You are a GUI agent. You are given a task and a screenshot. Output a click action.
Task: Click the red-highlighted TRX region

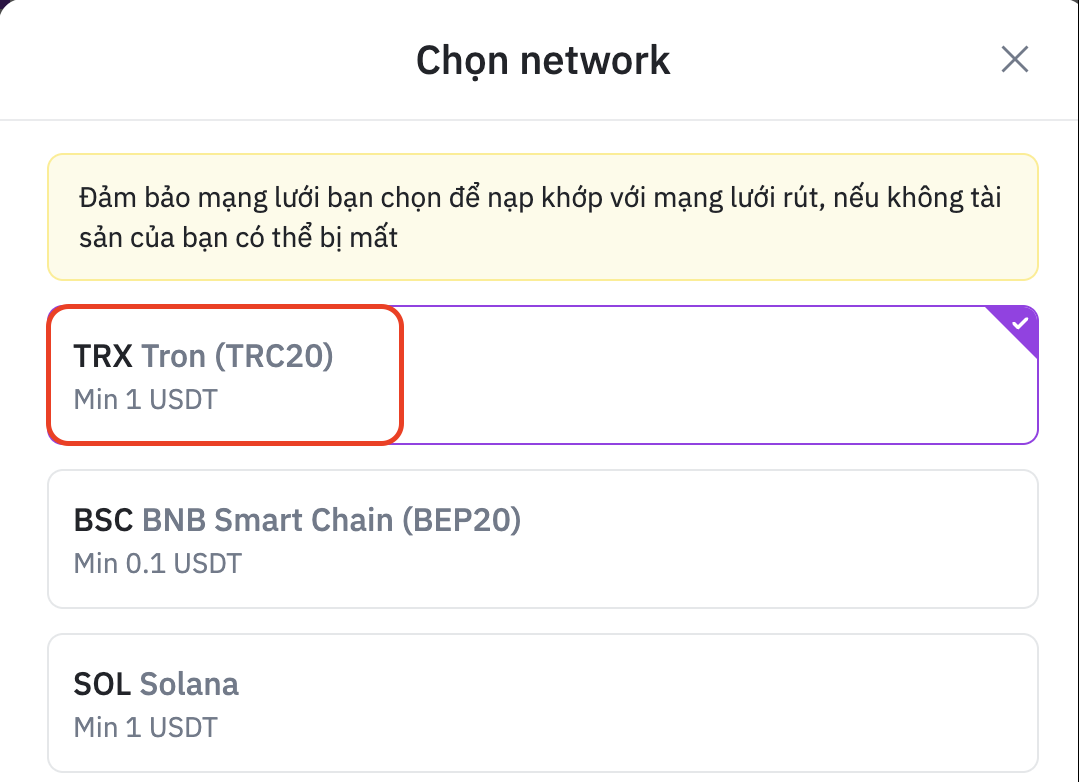(224, 374)
